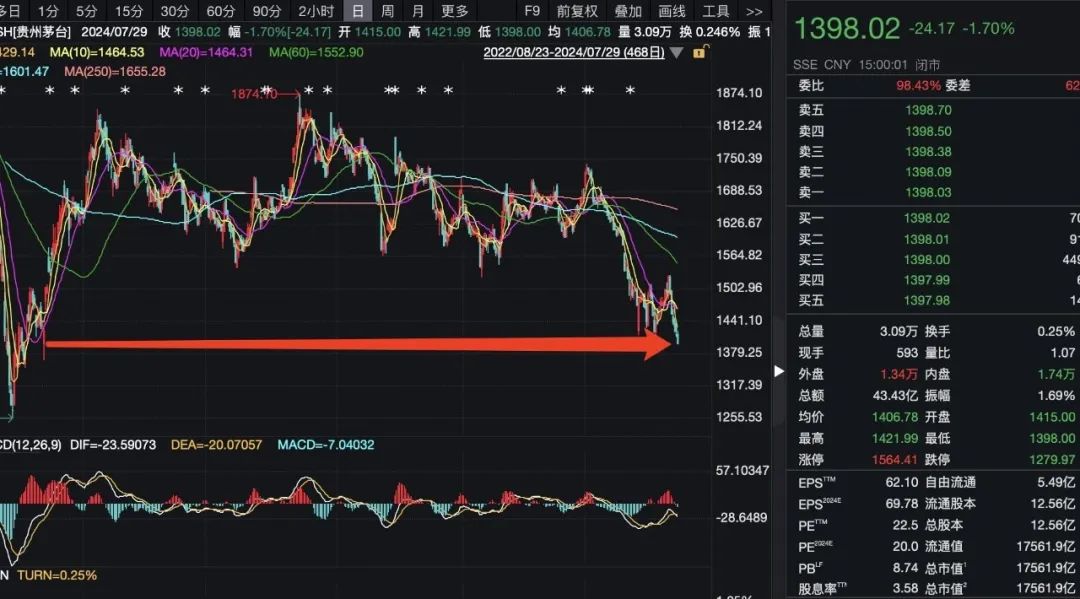Image resolution: width=1080 pixels, height=599 pixels.
Task: Expand the date range dropdown triangle
Action: tap(676, 52)
